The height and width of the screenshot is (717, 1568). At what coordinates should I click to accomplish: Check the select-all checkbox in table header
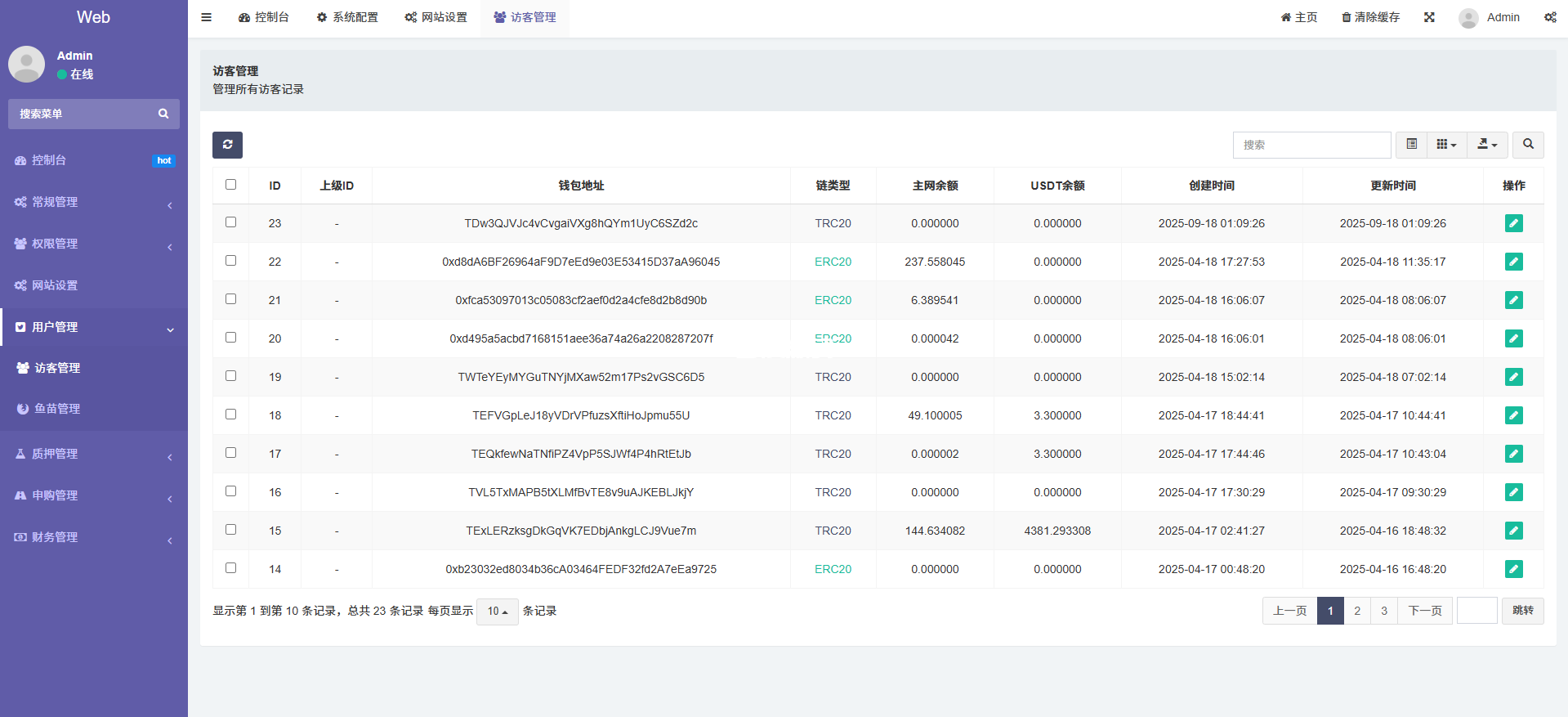(x=230, y=185)
